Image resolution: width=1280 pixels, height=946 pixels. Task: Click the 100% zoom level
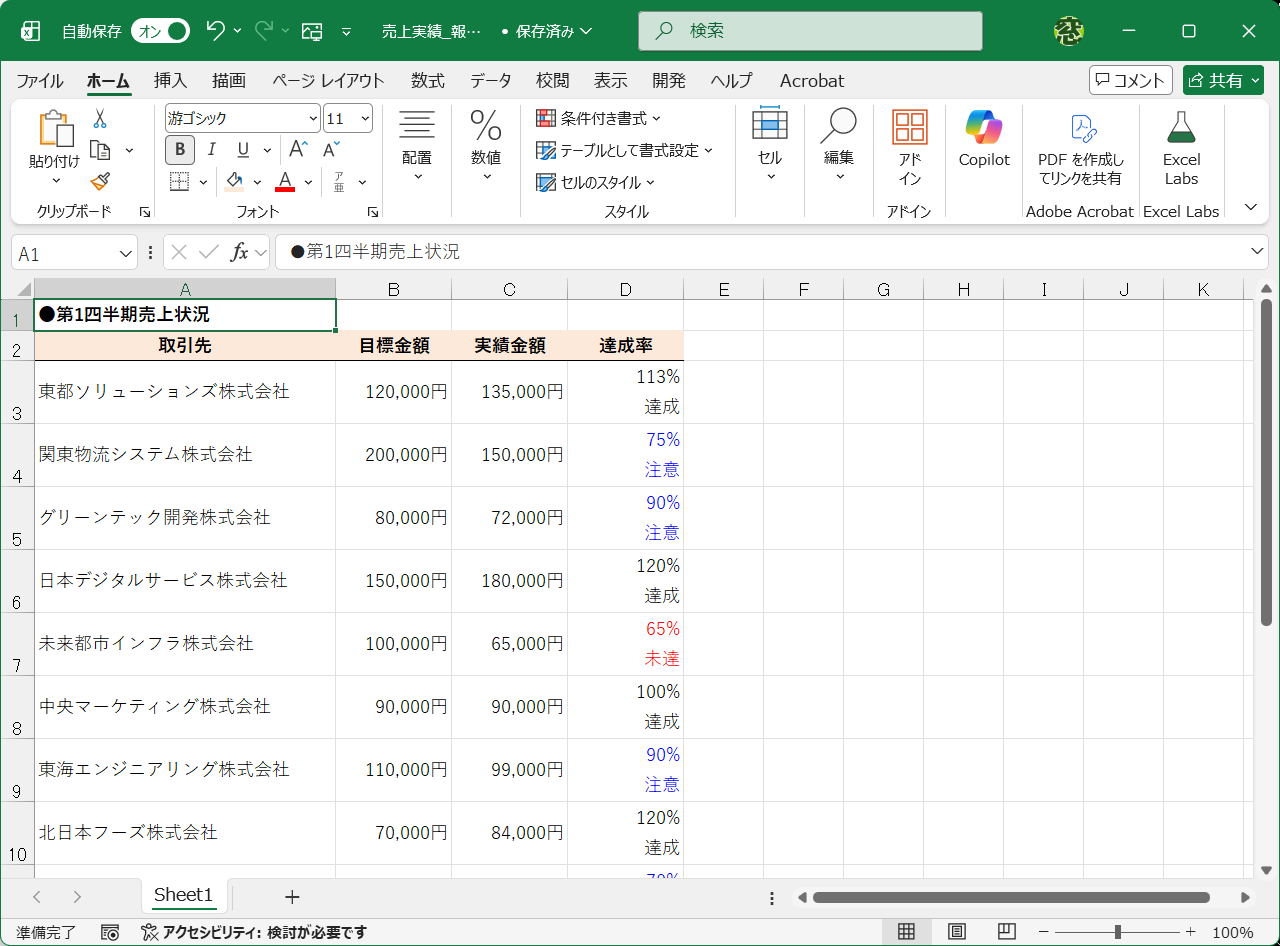tap(1233, 932)
